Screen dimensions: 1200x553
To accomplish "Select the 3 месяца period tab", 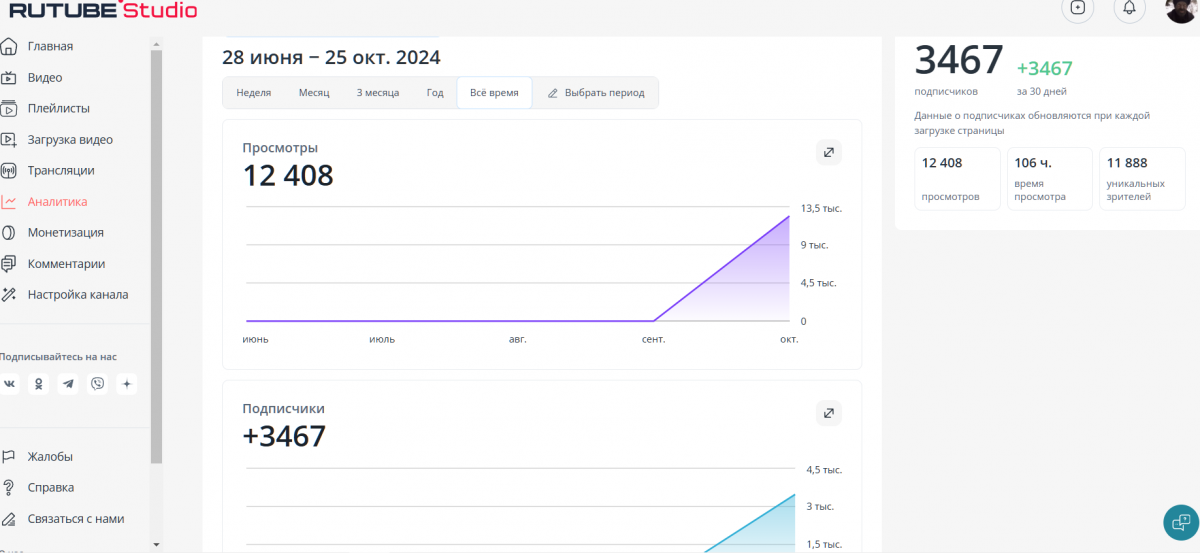I will (378, 93).
